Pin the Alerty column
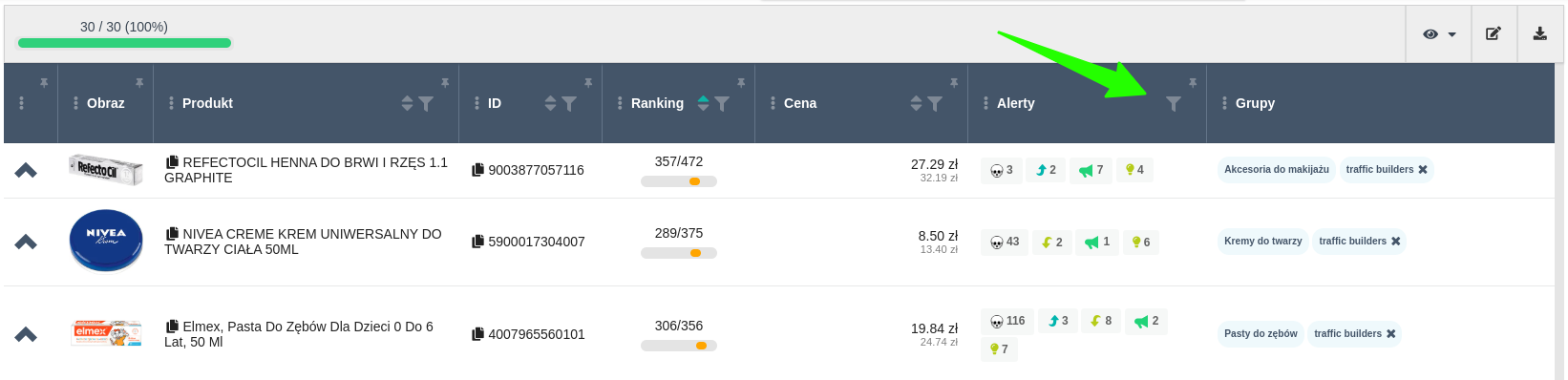This screenshot has width=1568, height=380. [x=1193, y=83]
